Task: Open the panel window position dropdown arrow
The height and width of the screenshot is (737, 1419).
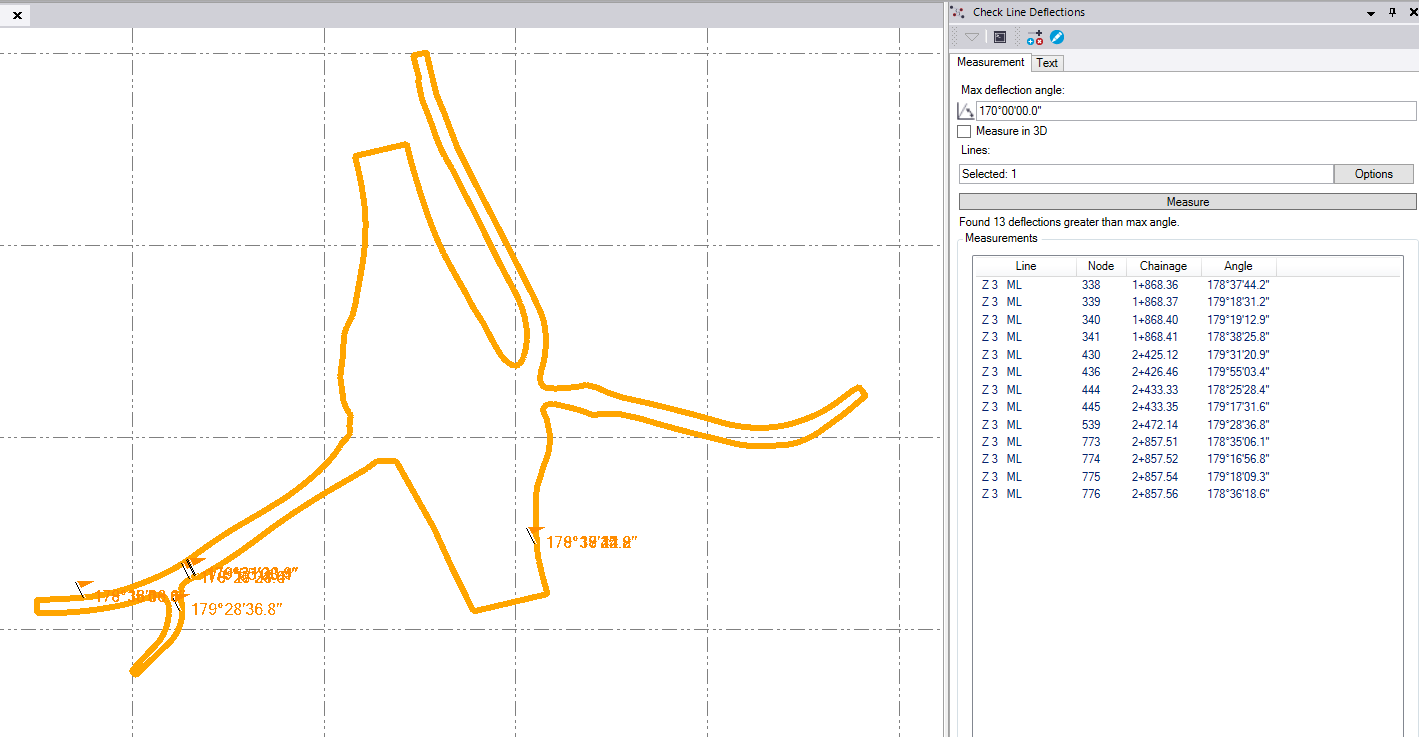Action: click(1371, 12)
